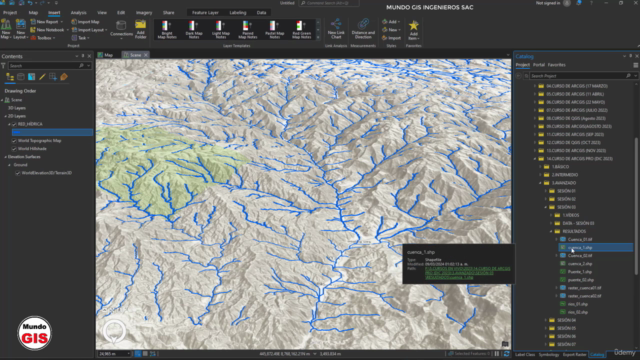
Task: Click the Catalog panel menu icon
Action: [x=636, y=65]
